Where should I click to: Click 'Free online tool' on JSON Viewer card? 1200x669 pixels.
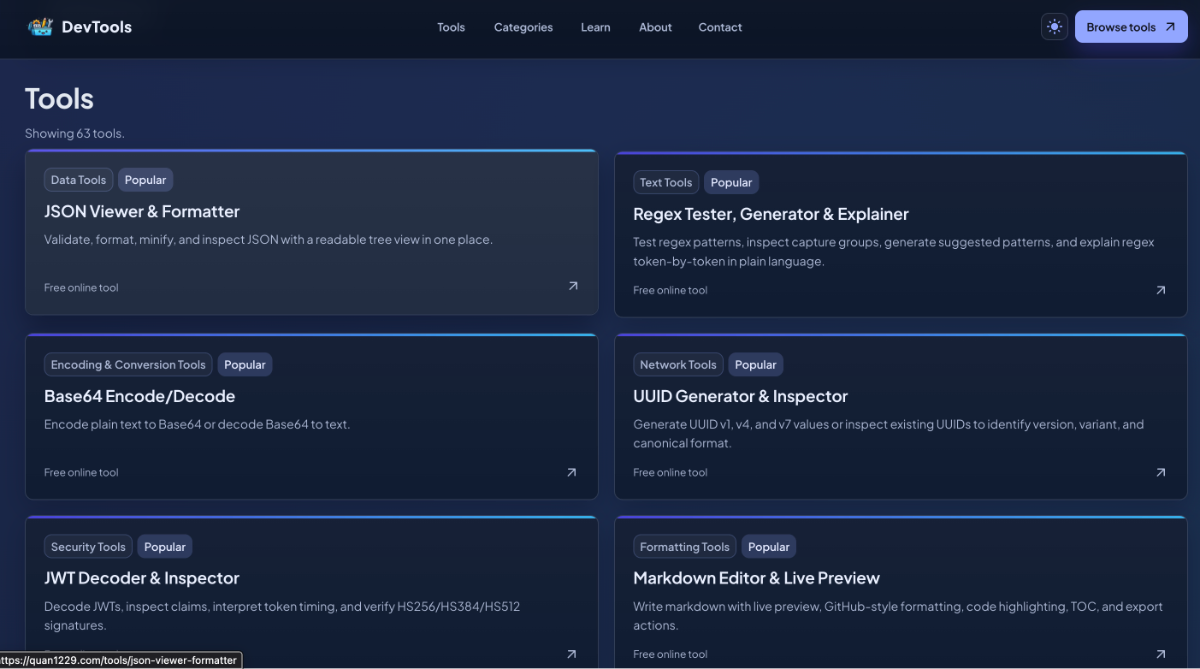[81, 288]
